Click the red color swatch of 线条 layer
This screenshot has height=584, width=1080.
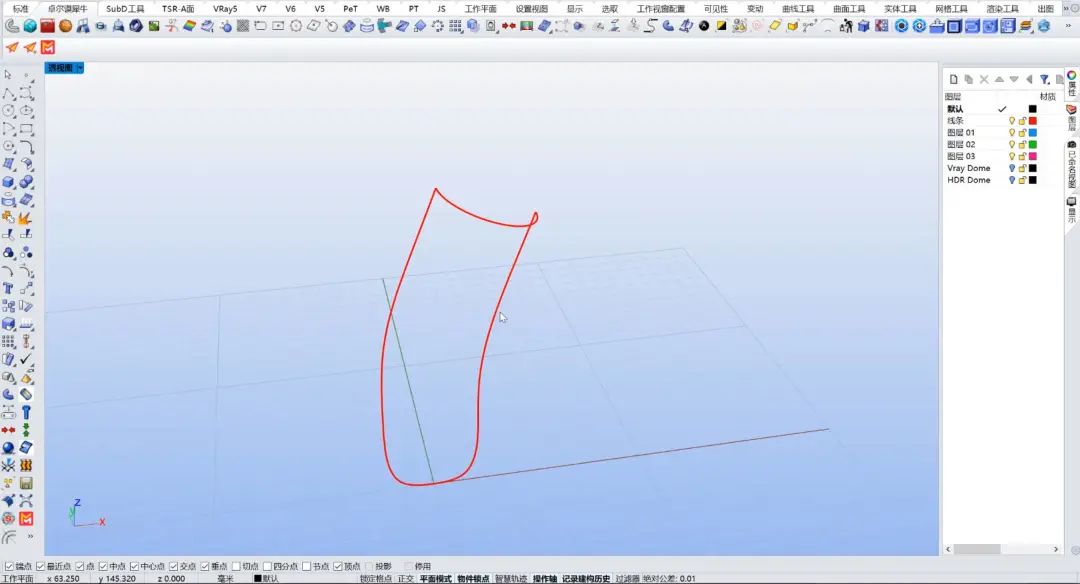pyautogui.click(x=1033, y=121)
